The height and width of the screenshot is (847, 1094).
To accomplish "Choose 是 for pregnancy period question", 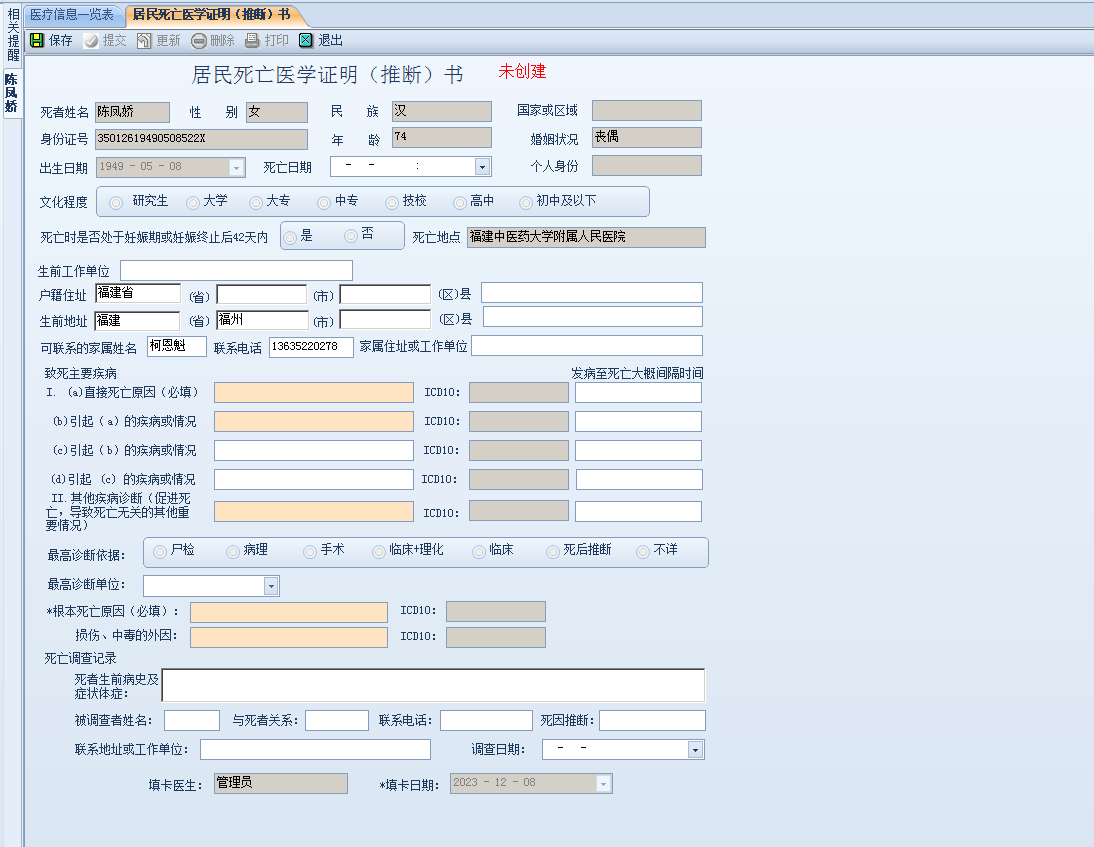I will tap(290, 237).
